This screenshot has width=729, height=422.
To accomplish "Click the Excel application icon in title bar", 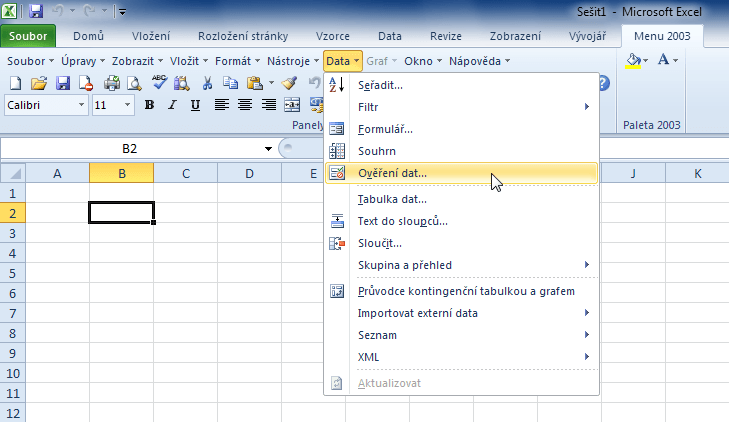I will [x=9, y=11].
